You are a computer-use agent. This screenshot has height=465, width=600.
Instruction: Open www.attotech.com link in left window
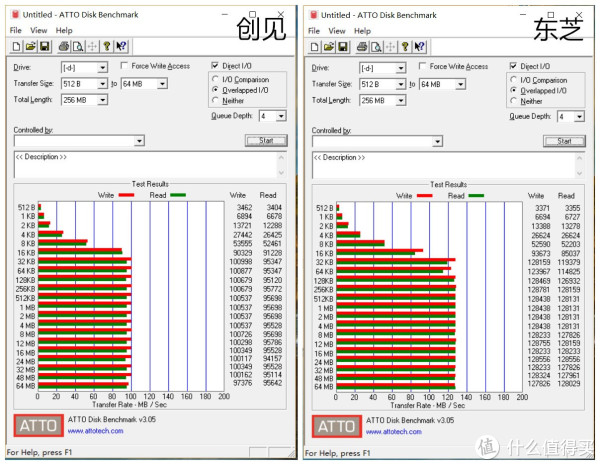(95, 431)
